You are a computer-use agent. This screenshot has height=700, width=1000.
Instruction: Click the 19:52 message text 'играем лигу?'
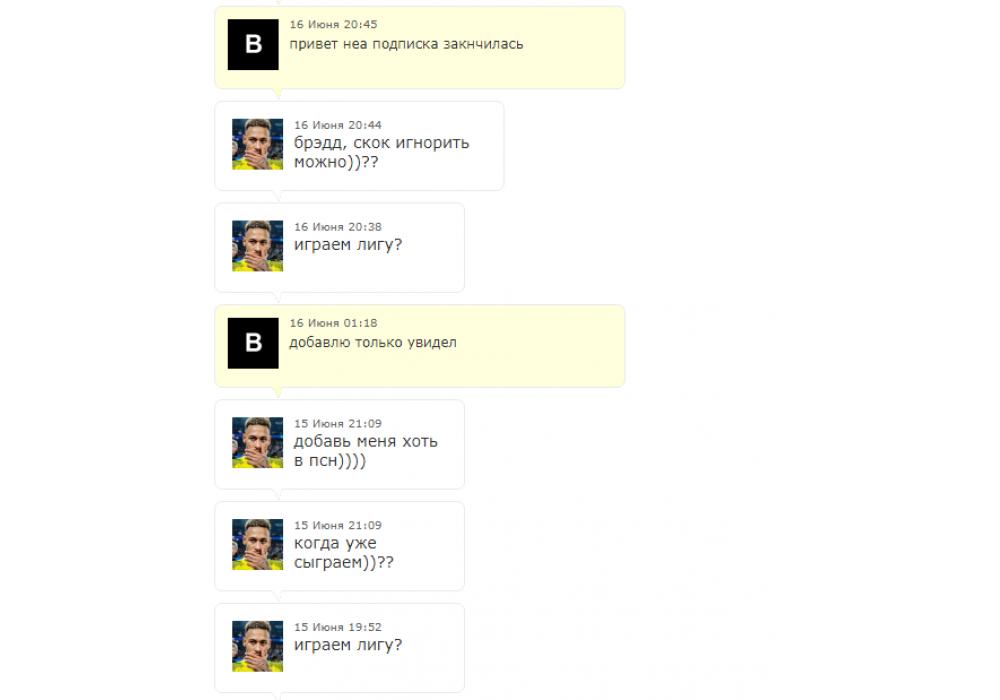(x=348, y=645)
